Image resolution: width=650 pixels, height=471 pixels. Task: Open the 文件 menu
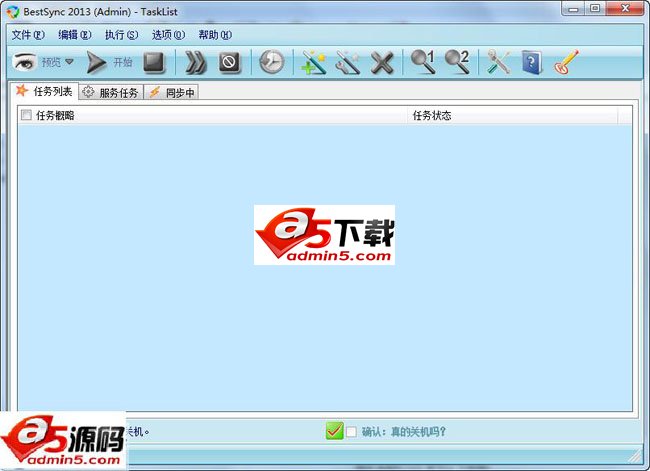28,35
